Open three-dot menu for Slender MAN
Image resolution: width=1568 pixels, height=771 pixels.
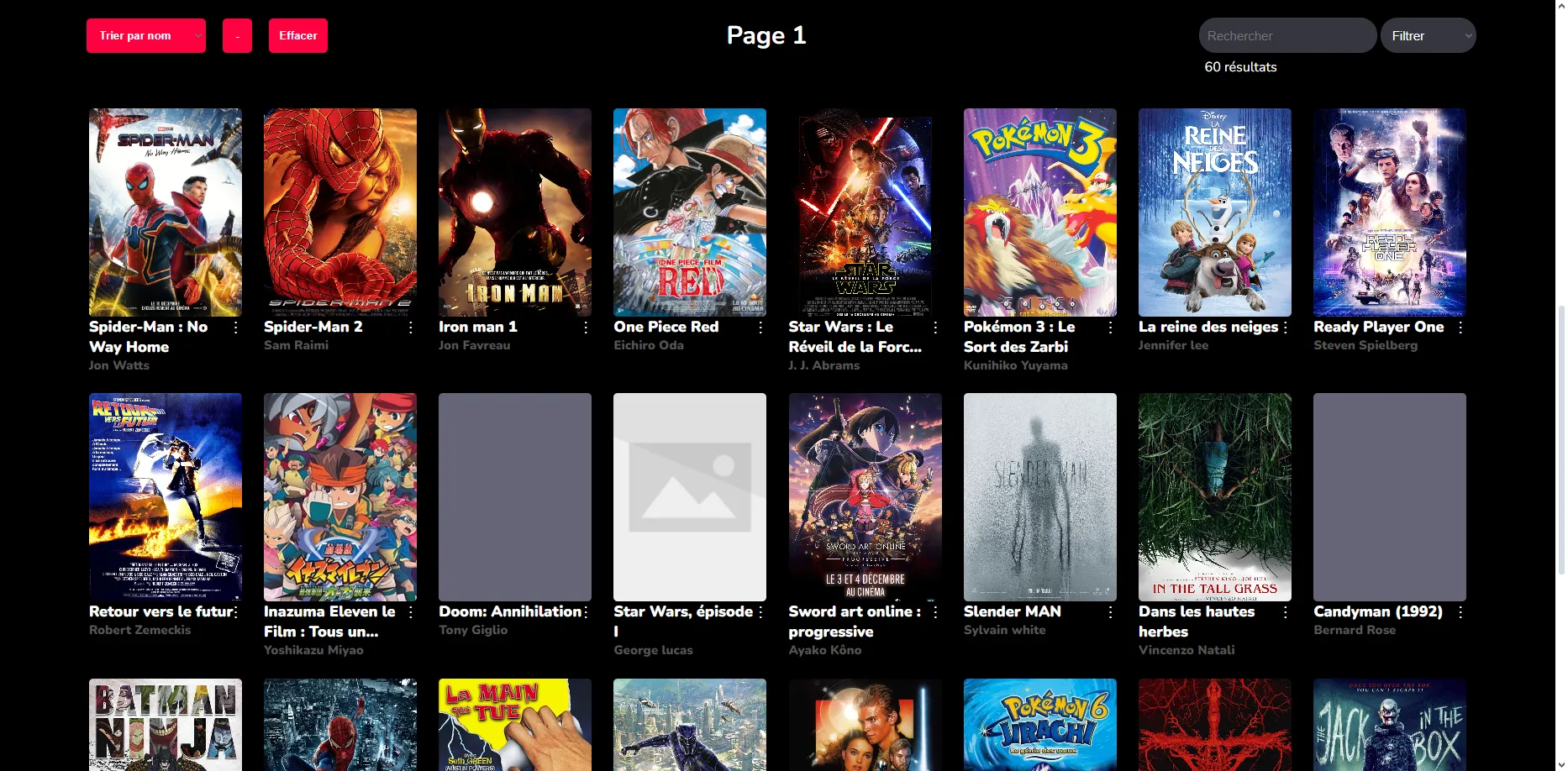tap(1110, 612)
